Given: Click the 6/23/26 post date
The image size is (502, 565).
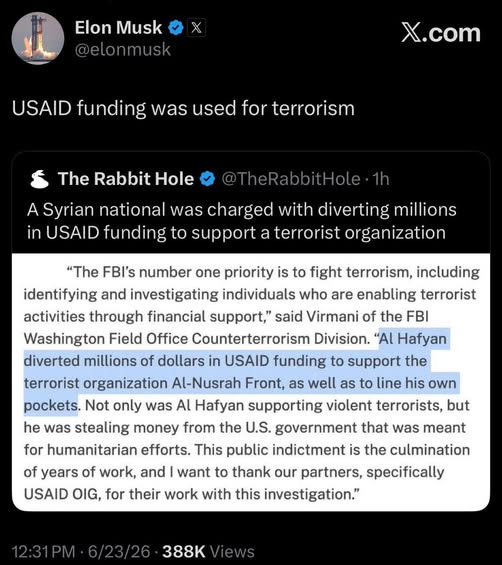Looking at the screenshot, I should point(119,552).
